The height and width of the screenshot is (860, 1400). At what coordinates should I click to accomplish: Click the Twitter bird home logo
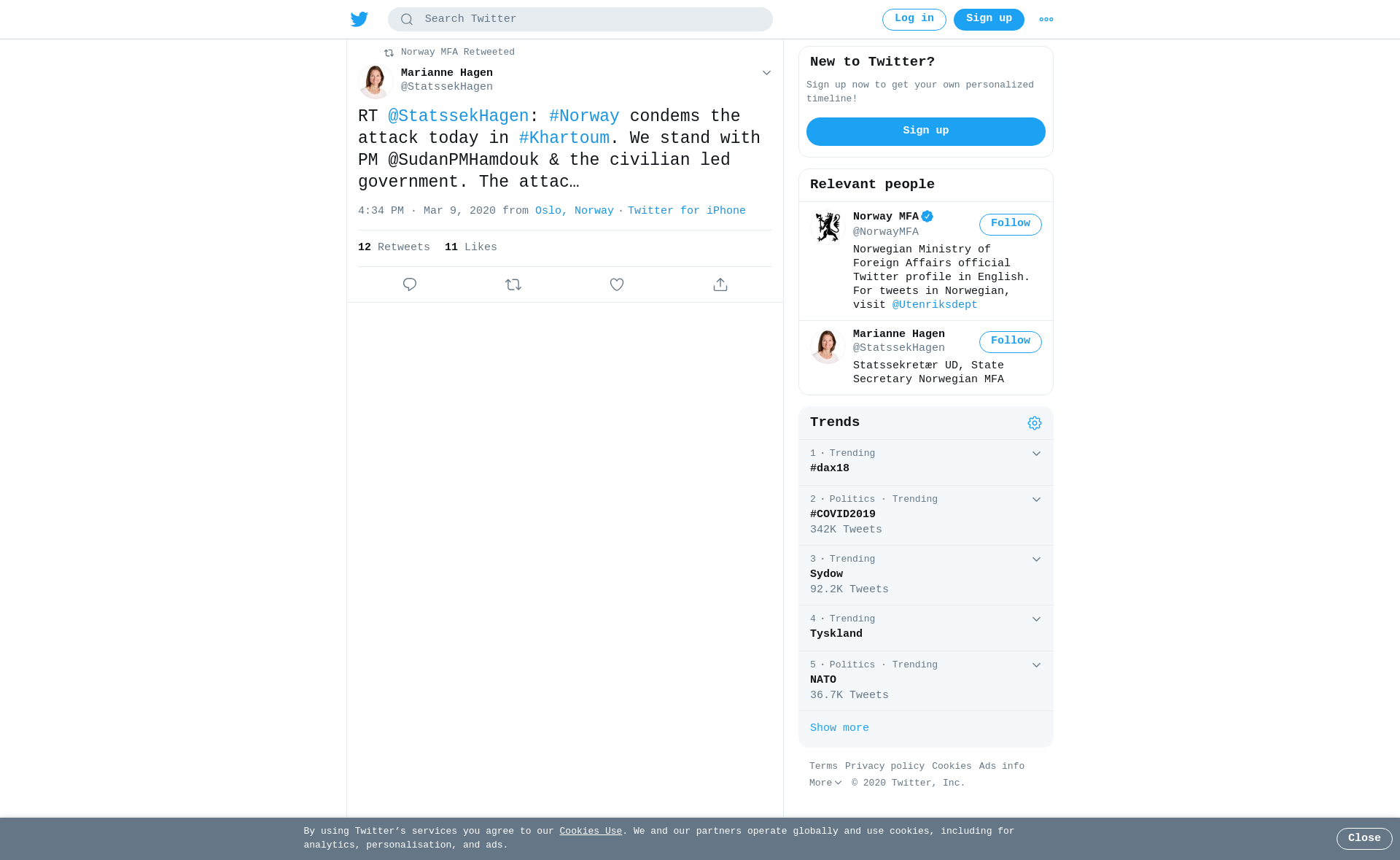[x=359, y=19]
